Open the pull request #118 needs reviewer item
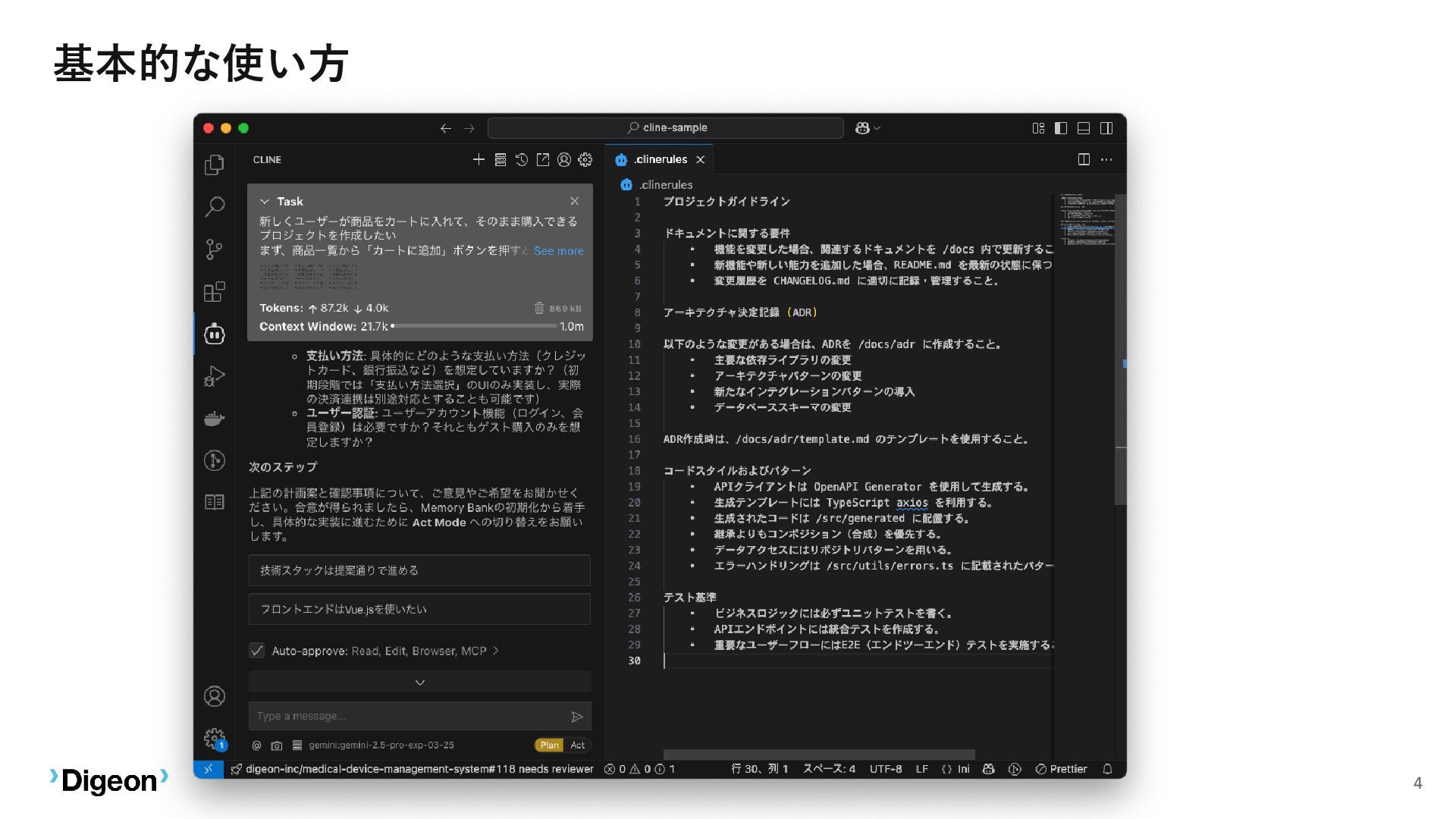 [x=413, y=769]
